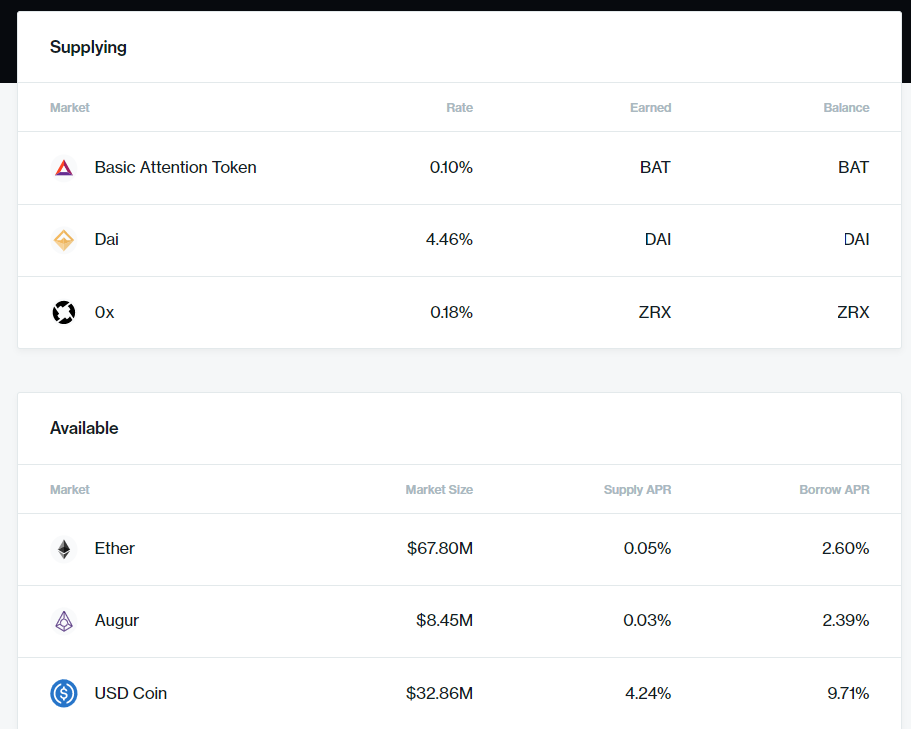
Task: Click the 2.60% Ether borrow APR
Action: tap(845, 548)
